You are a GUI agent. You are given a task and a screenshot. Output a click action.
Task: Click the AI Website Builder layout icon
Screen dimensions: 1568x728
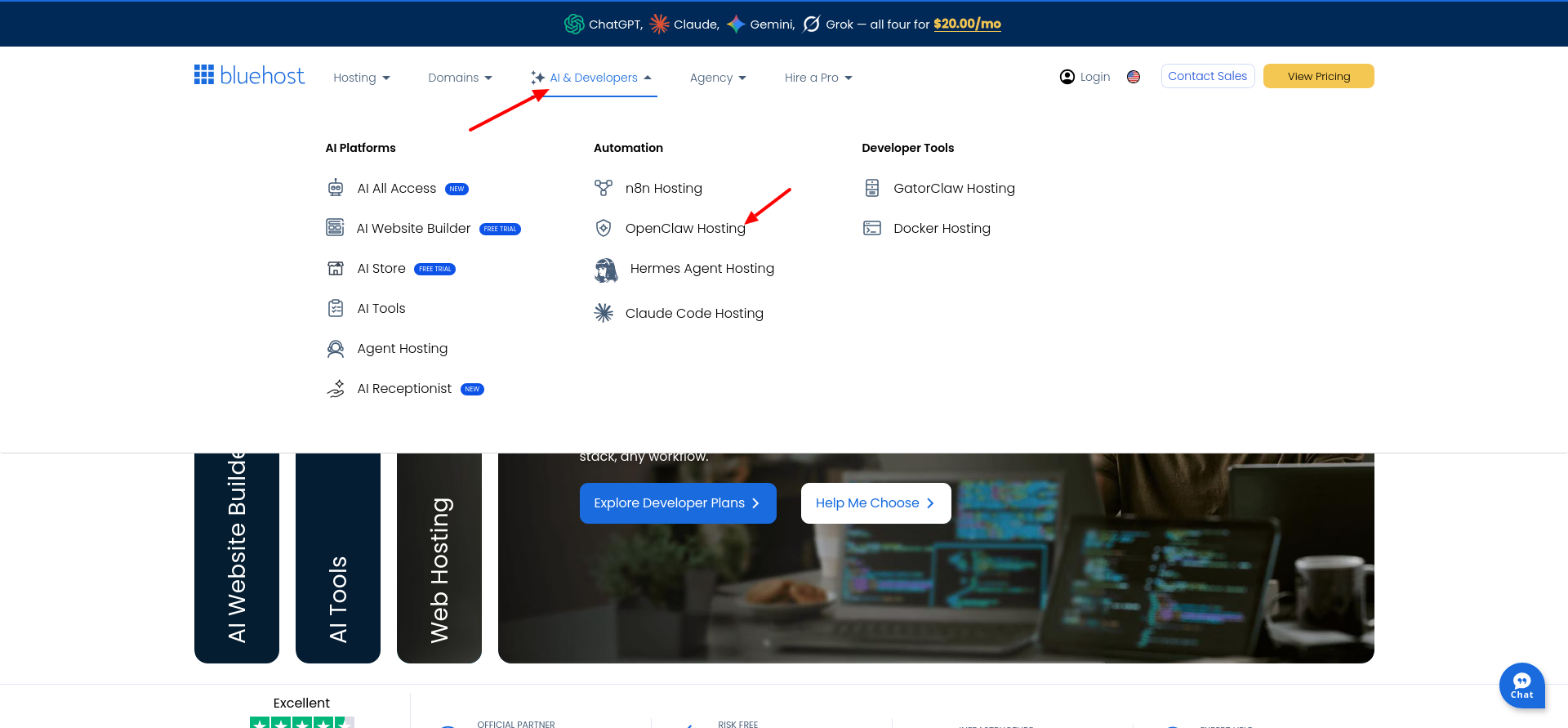click(x=335, y=227)
